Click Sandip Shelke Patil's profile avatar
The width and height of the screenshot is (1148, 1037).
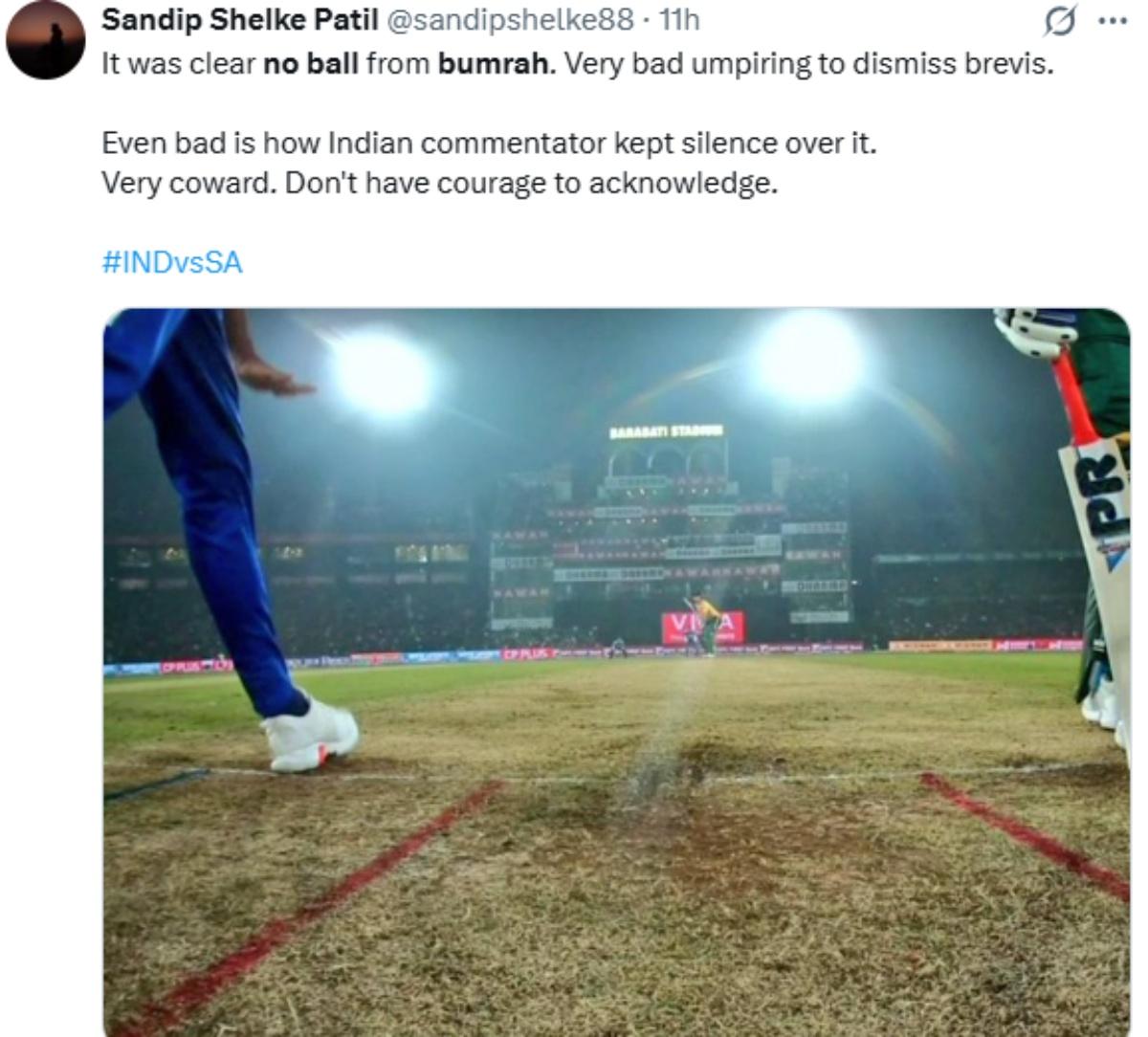coord(46,40)
